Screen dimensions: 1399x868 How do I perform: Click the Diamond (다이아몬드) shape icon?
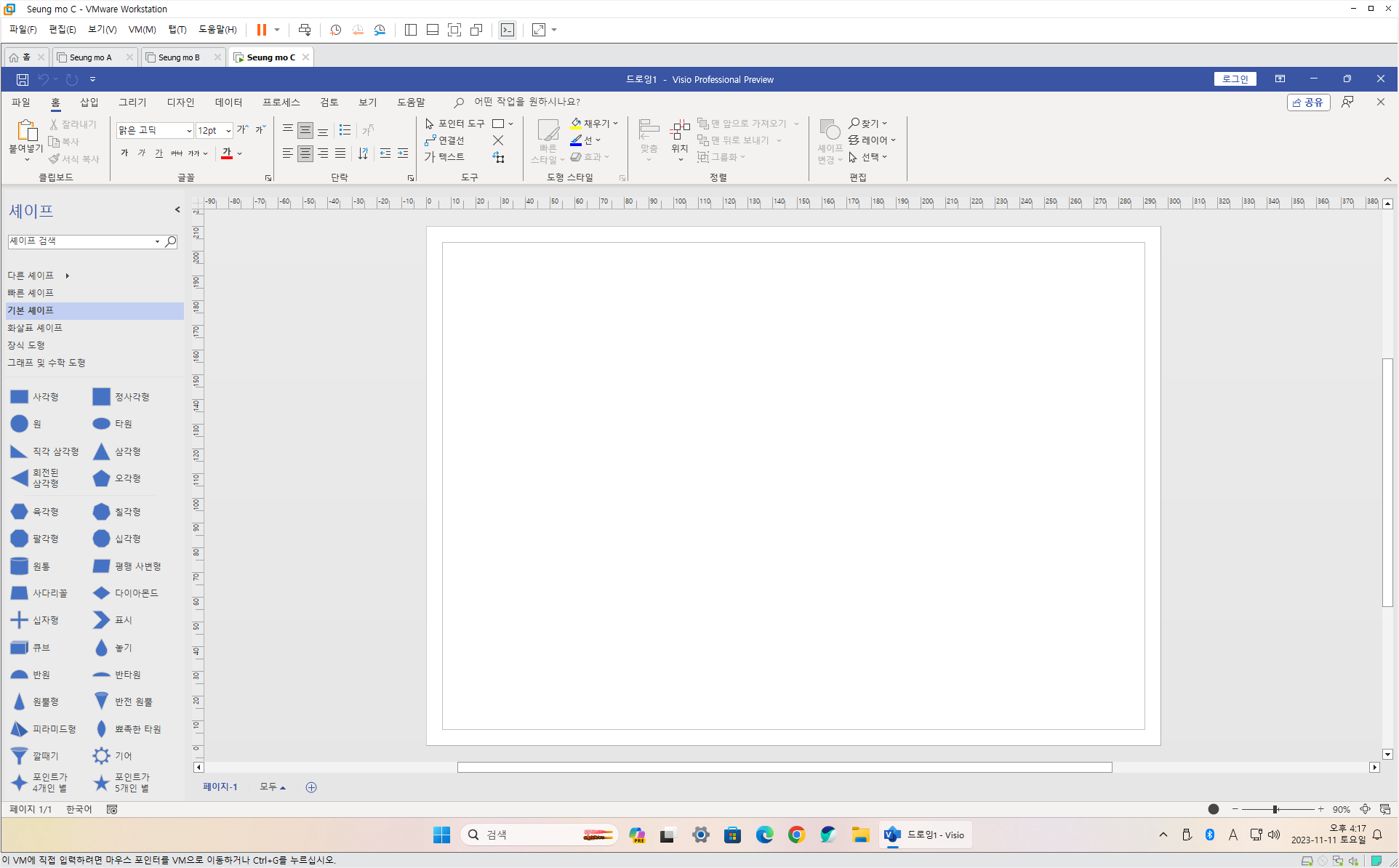[101, 593]
